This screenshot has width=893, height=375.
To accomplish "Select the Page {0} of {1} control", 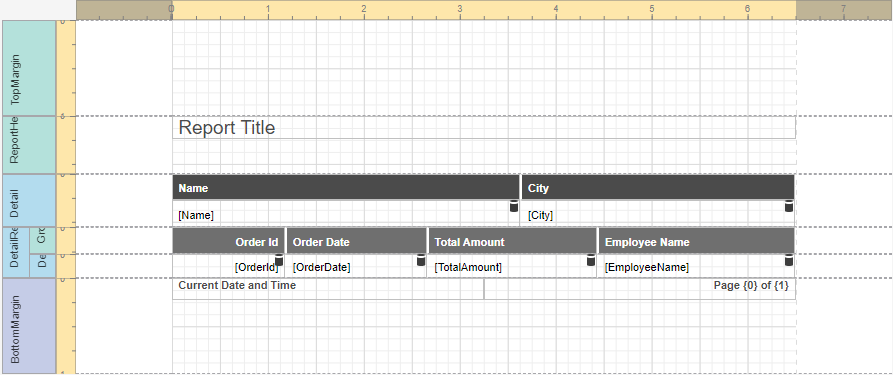I will 640,289.
